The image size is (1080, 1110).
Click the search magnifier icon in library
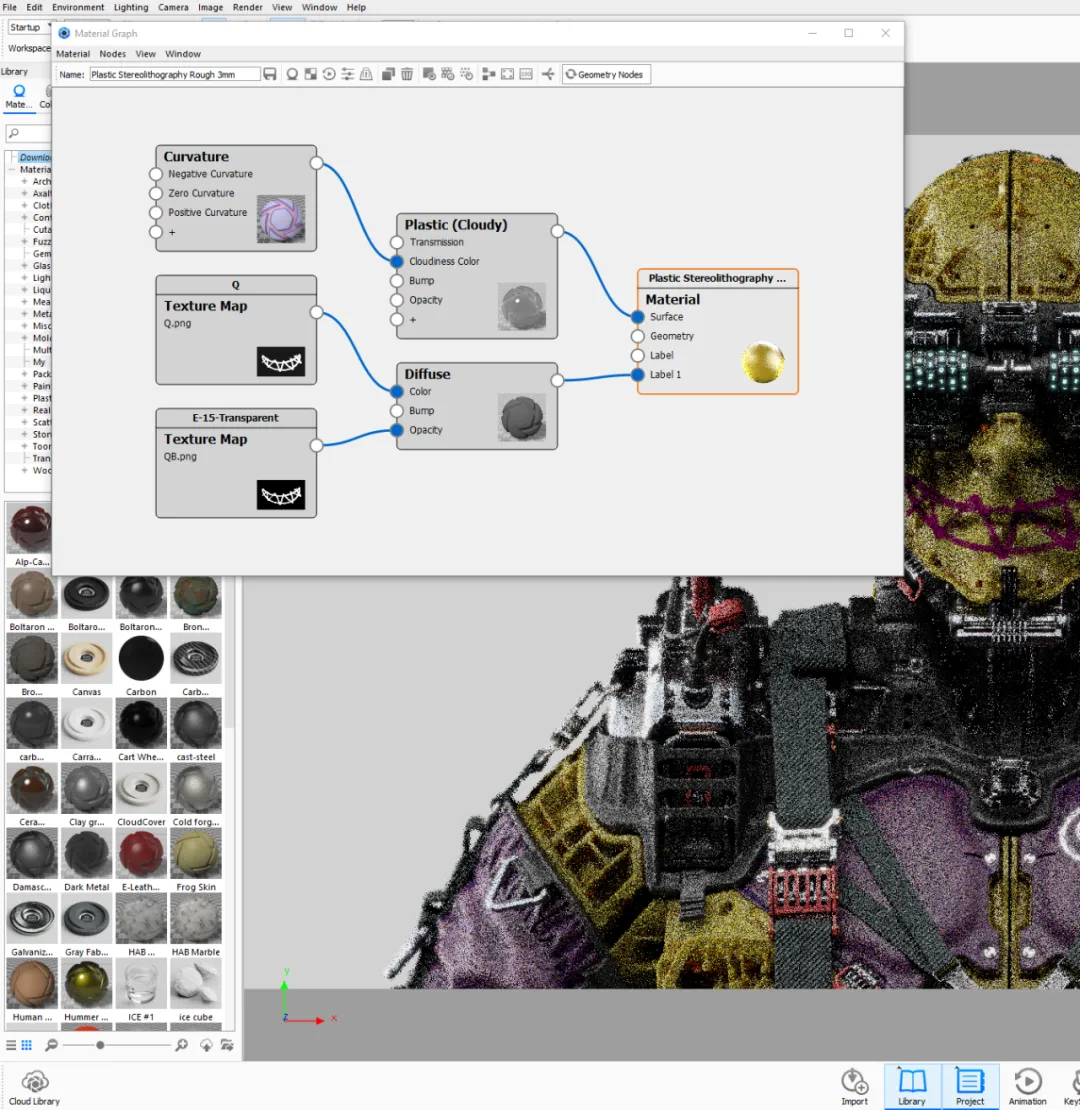coord(13,133)
